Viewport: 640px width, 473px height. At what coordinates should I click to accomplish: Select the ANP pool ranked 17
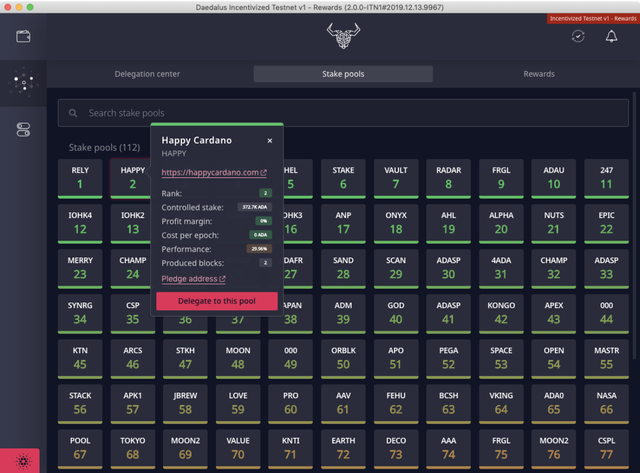pyautogui.click(x=343, y=224)
